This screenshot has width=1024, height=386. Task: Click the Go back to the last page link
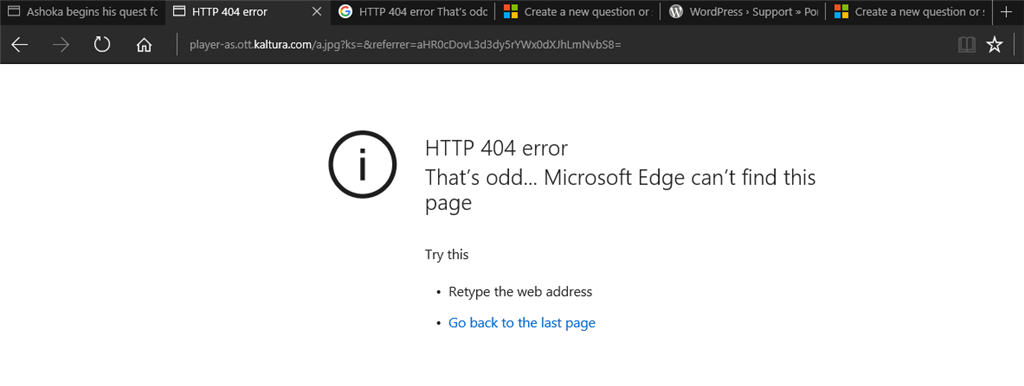click(522, 323)
